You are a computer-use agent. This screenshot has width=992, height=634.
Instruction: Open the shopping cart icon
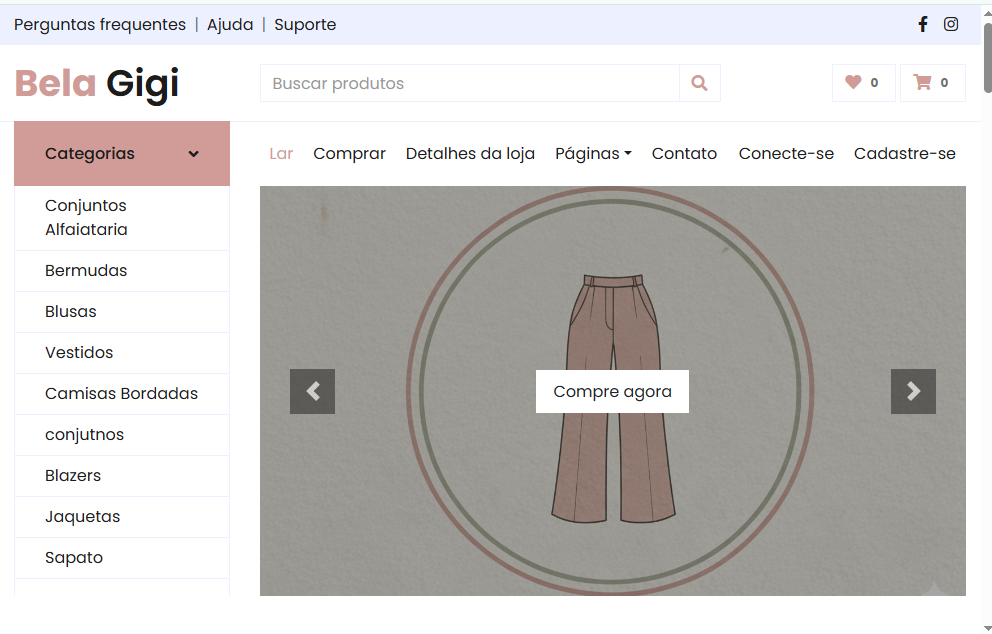[x=922, y=83]
